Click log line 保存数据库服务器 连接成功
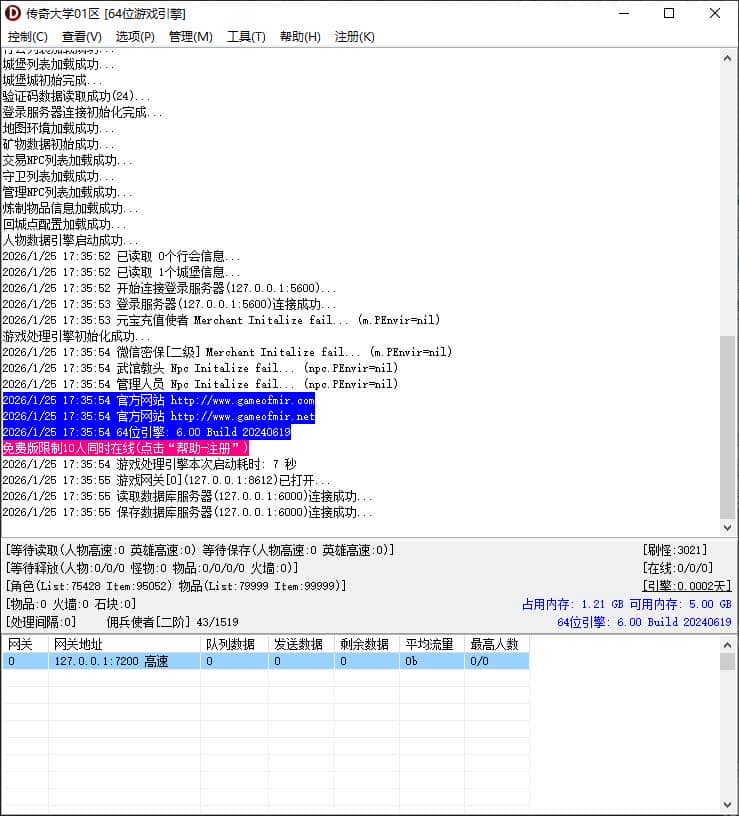This screenshot has height=816, width=739. point(187,512)
